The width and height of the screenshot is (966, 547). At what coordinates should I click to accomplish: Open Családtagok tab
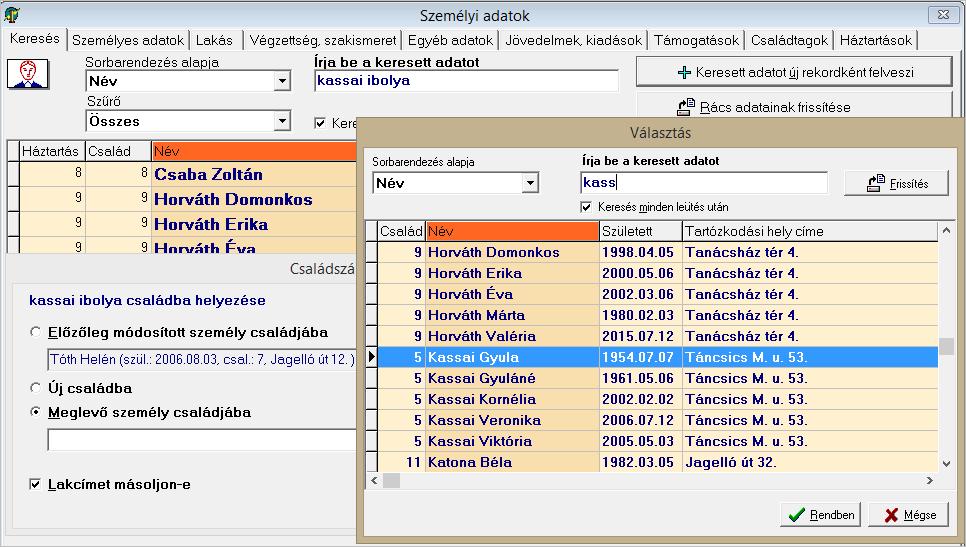tap(789, 41)
